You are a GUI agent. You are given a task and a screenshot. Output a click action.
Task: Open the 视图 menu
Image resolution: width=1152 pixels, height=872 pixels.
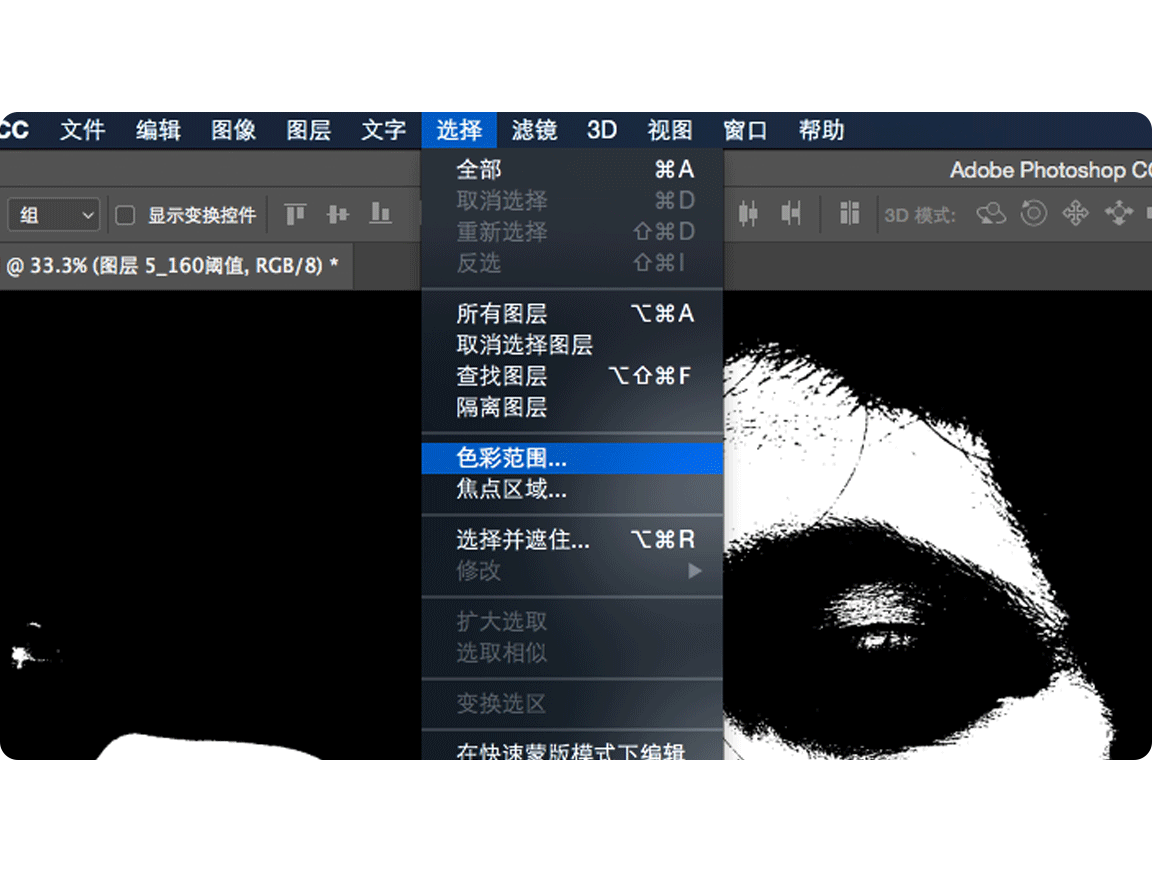[x=670, y=130]
